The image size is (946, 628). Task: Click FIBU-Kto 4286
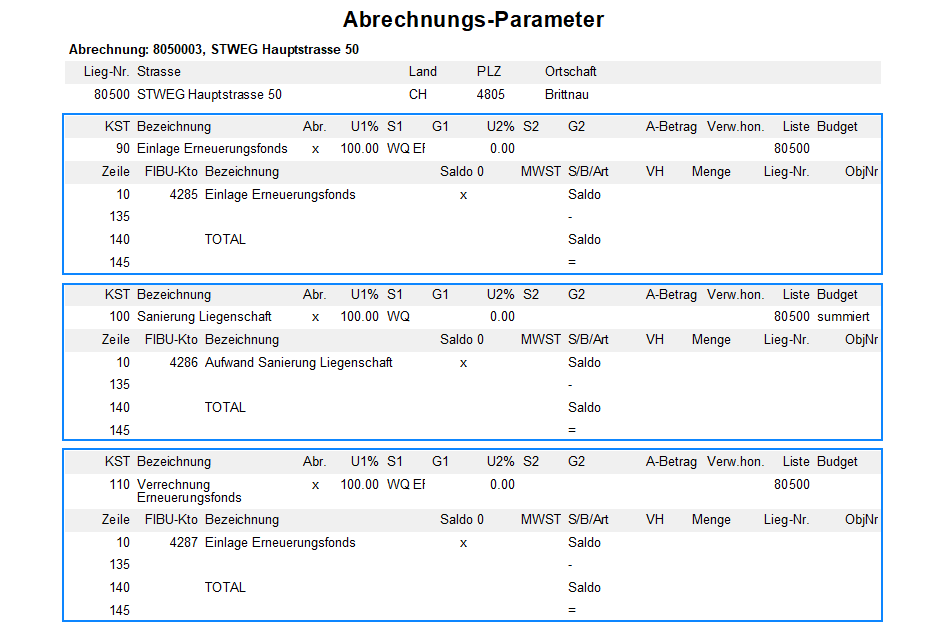[x=183, y=363]
